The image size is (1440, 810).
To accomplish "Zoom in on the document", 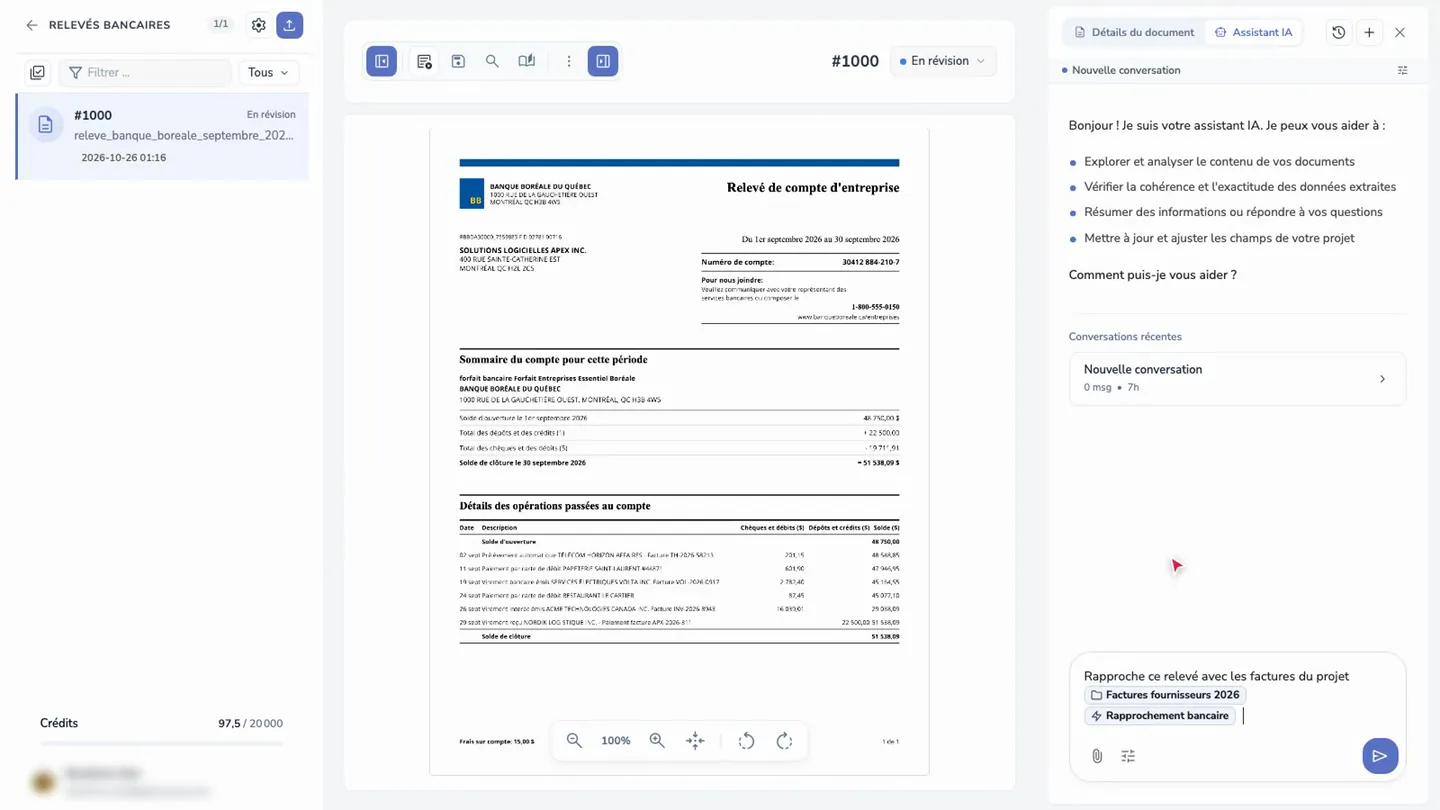I will click(x=657, y=741).
